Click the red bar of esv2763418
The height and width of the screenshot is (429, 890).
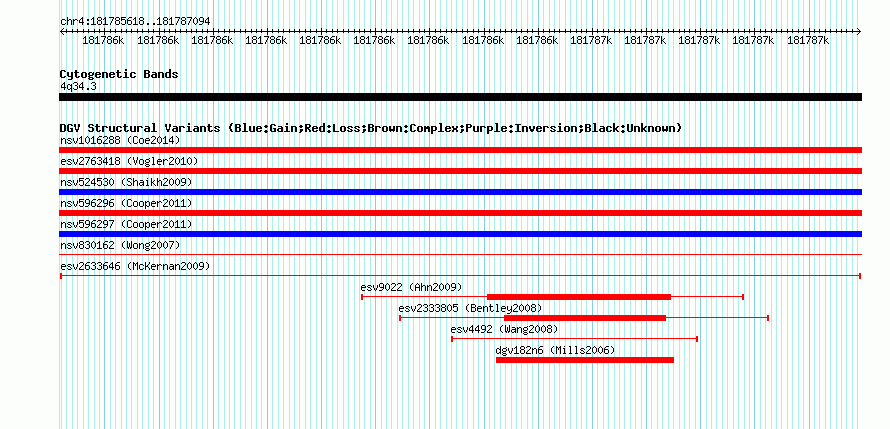[x=460, y=171]
